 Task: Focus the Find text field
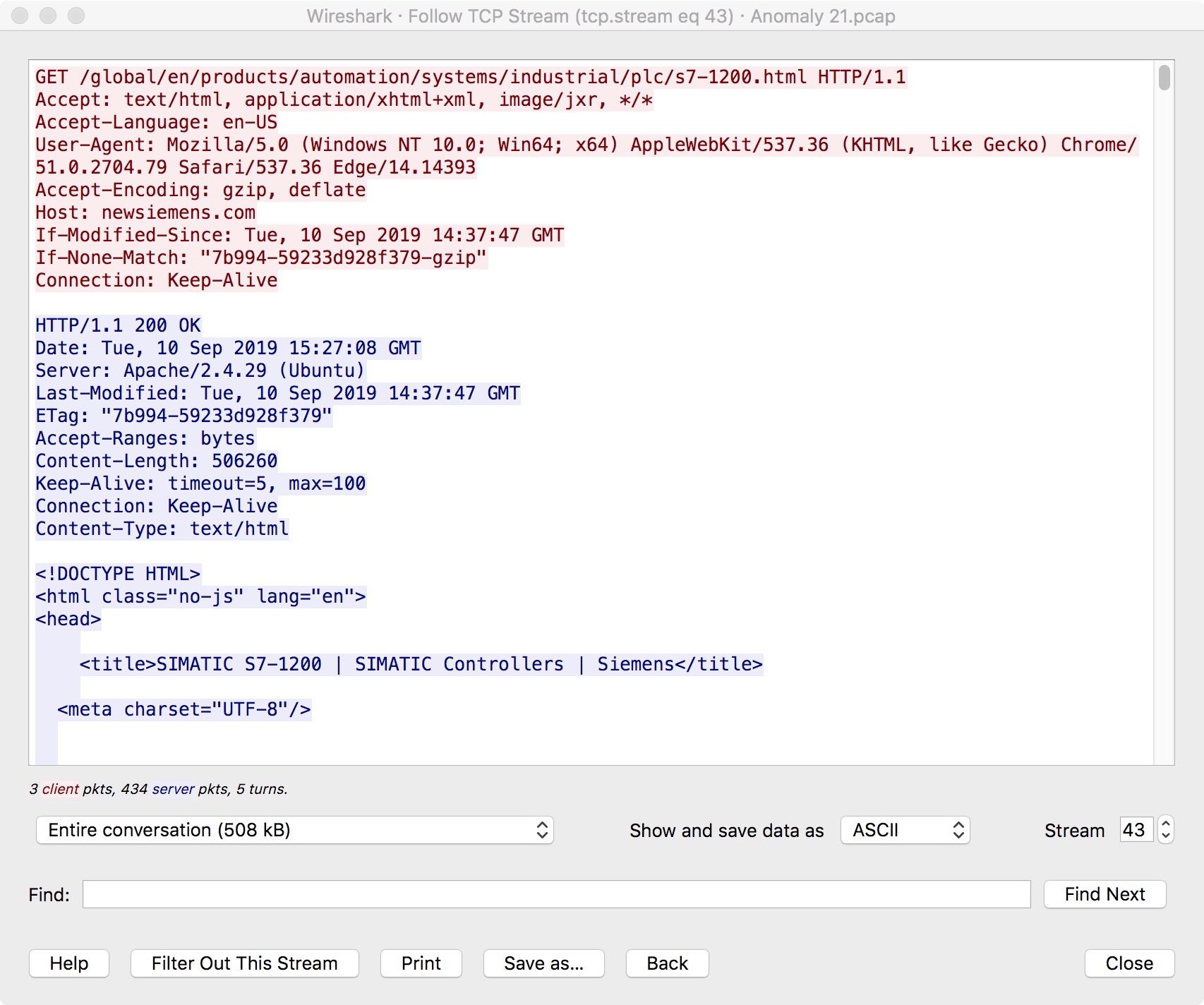tap(556, 894)
